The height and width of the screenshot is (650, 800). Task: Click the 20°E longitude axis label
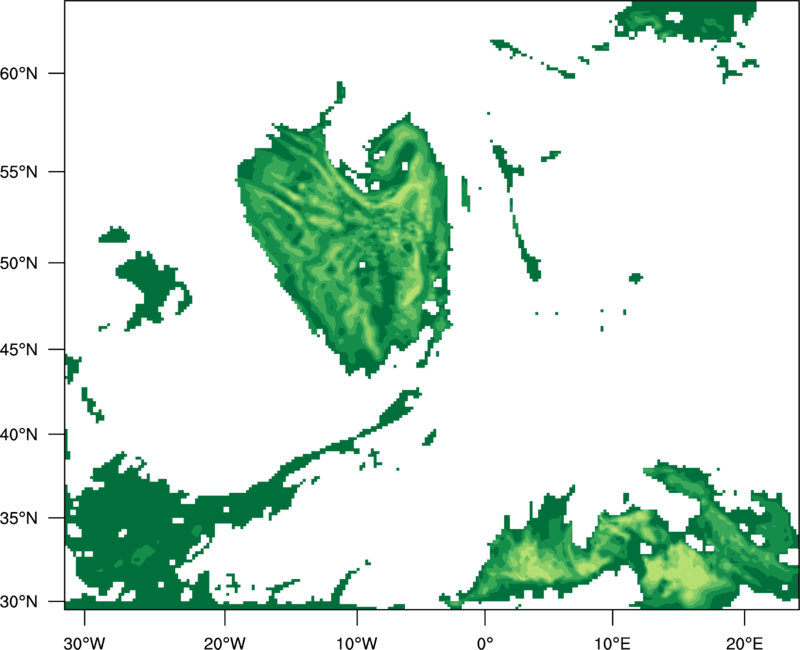744,643
